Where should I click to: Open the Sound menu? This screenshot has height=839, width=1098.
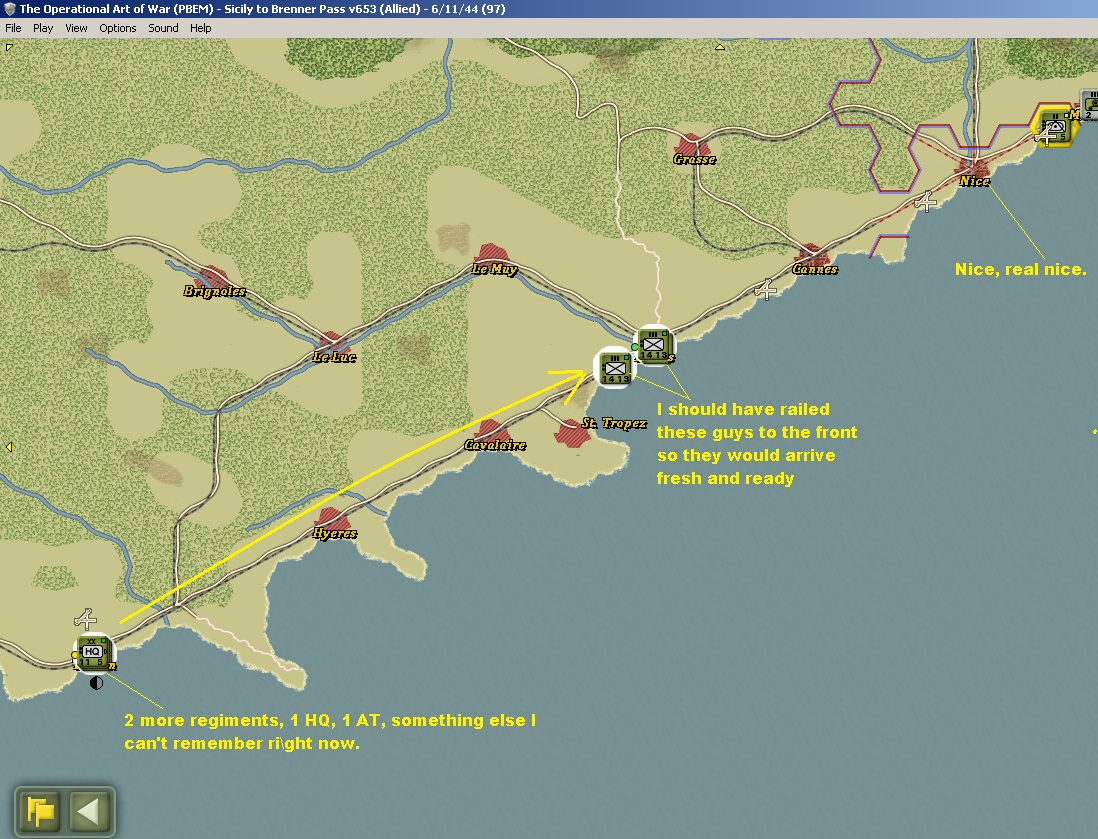pos(163,28)
